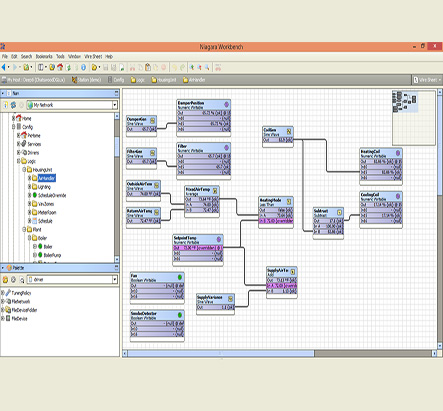Open the File menu
Screen dimensions: 443x411
[5, 56]
